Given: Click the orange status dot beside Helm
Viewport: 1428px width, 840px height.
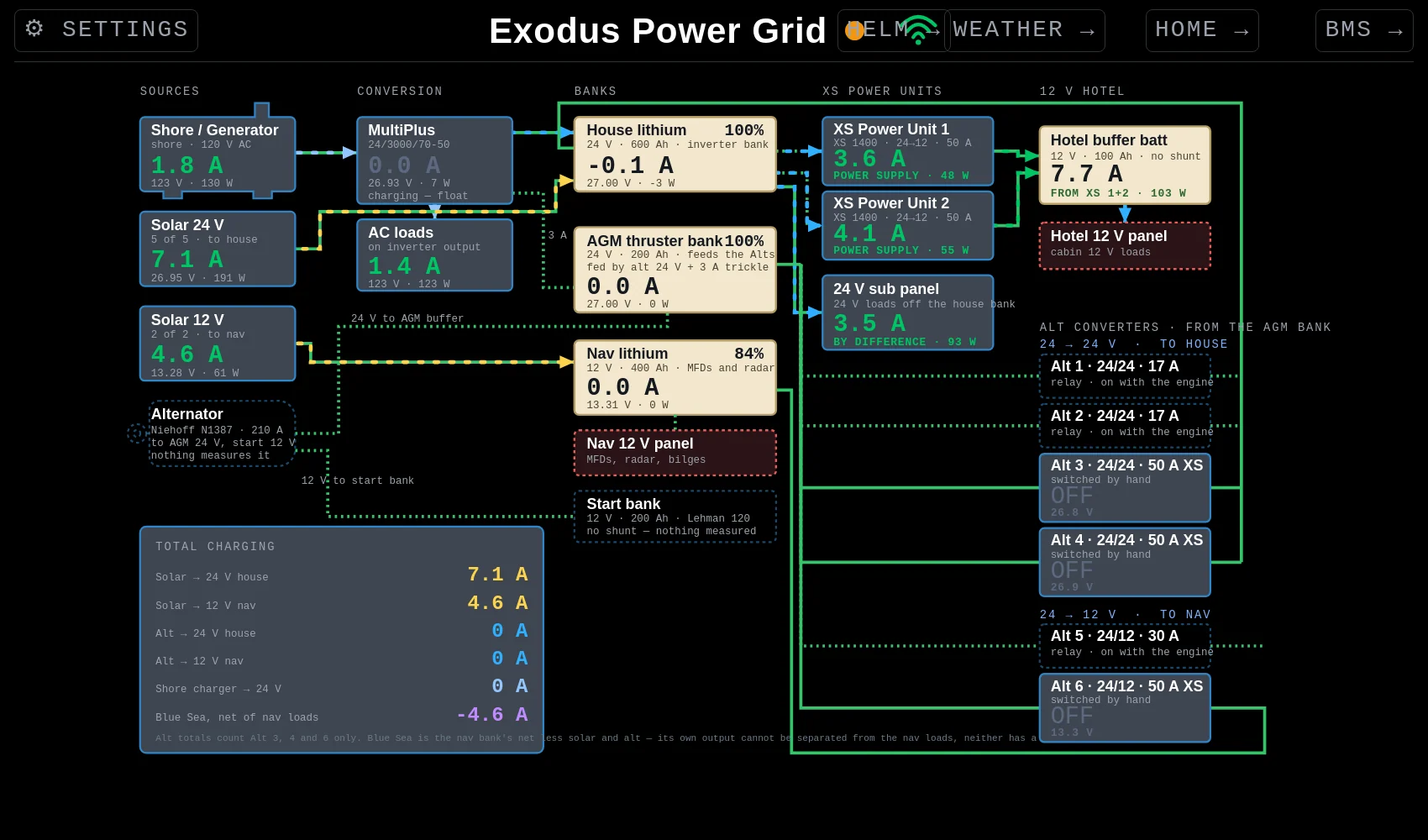Looking at the screenshot, I should [x=854, y=31].
